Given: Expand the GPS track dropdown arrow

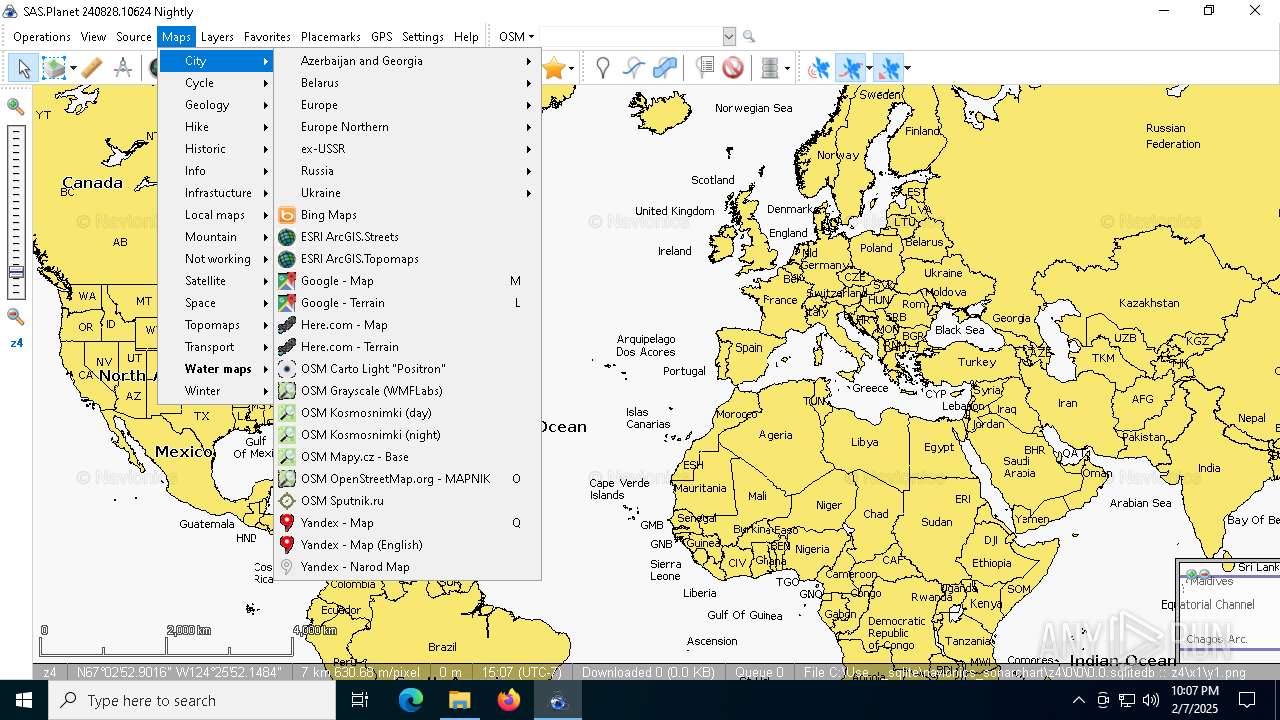Looking at the screenshot, I should tap(869, 68).
